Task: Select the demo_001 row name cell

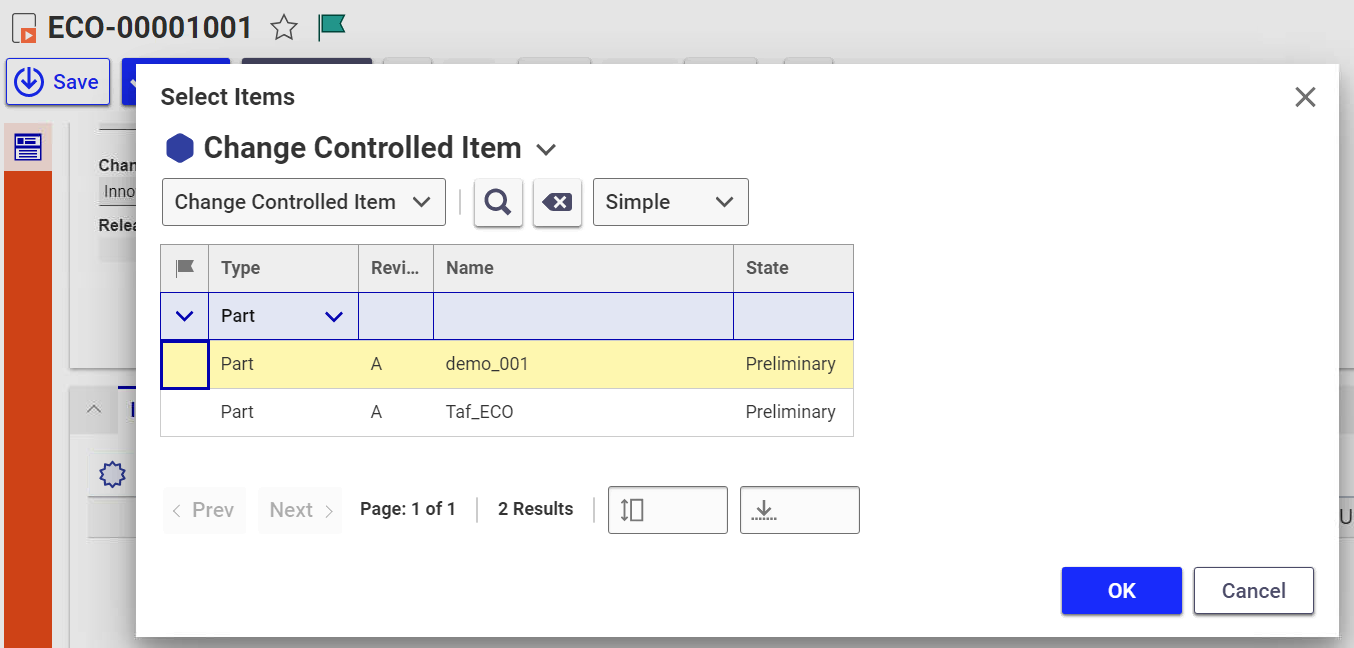Action: point(584,364)
